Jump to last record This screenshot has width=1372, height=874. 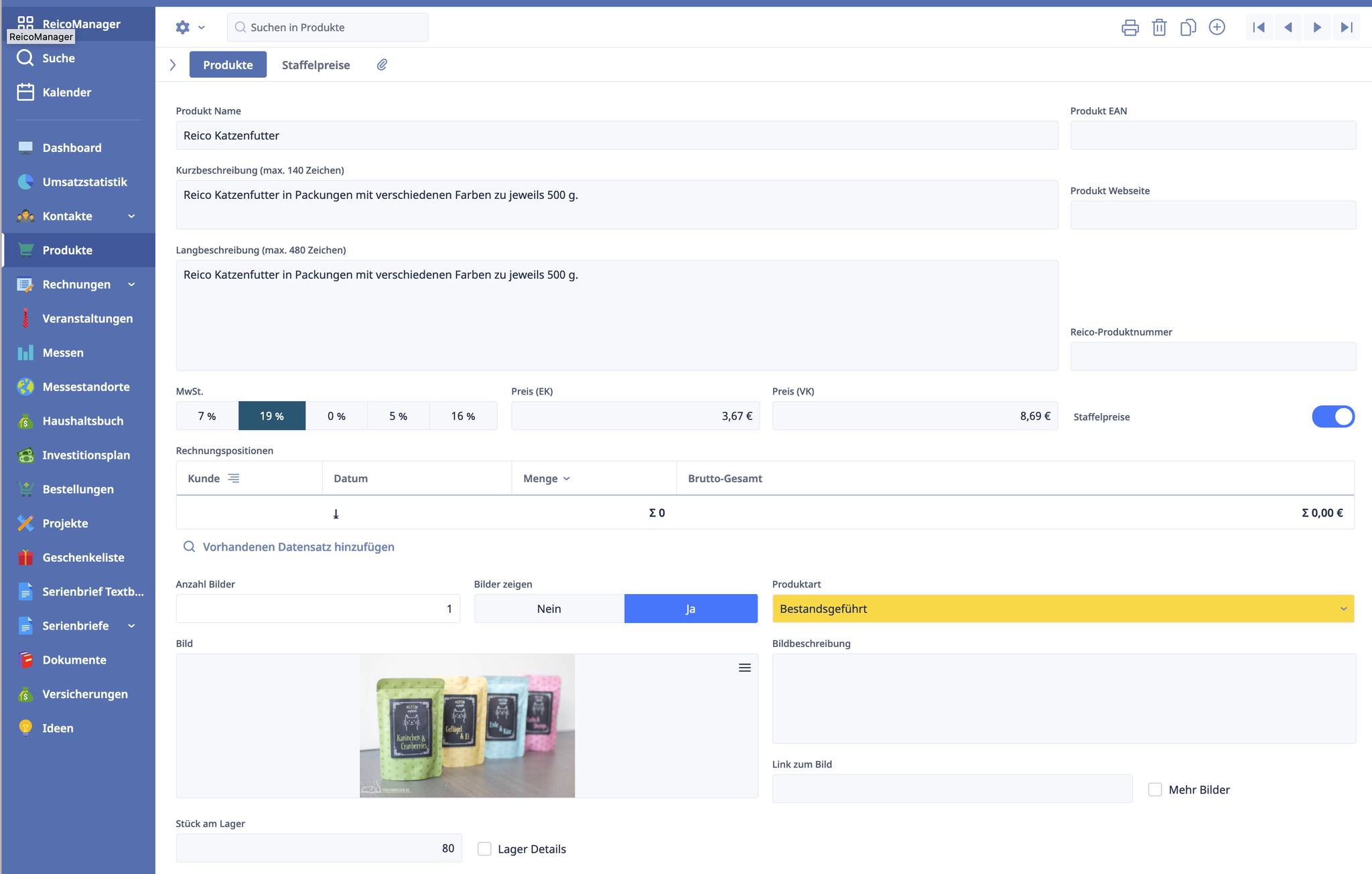pos(1347,27)
